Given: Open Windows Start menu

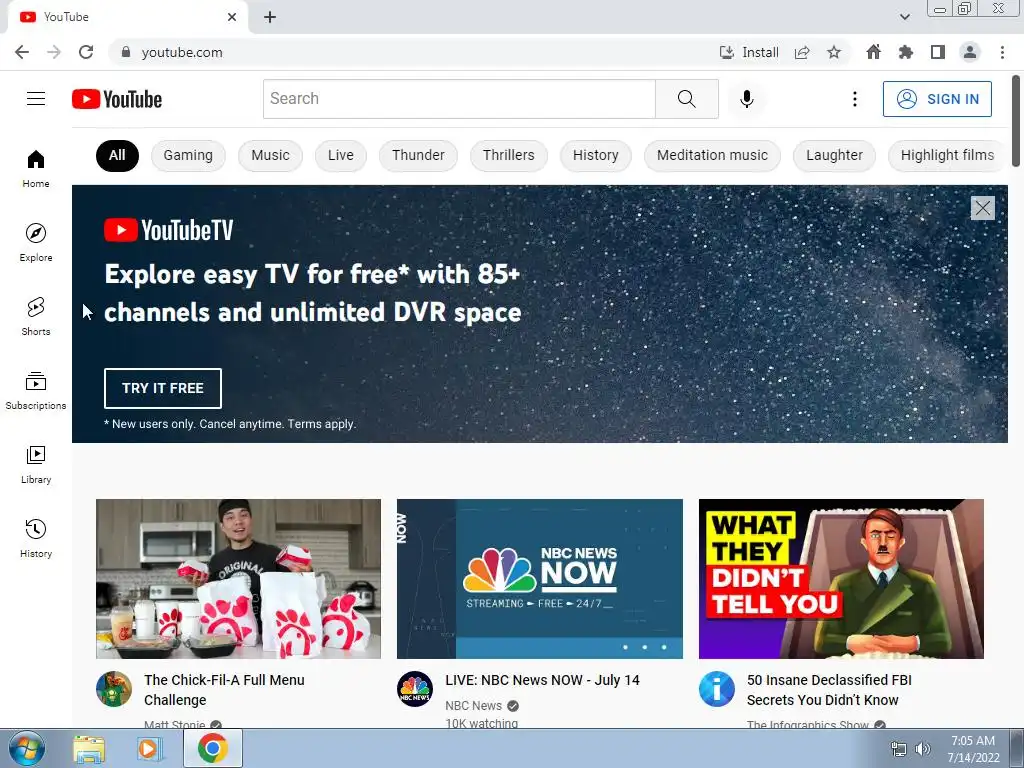Looking at the screenshot, I should tap(27, 748).
